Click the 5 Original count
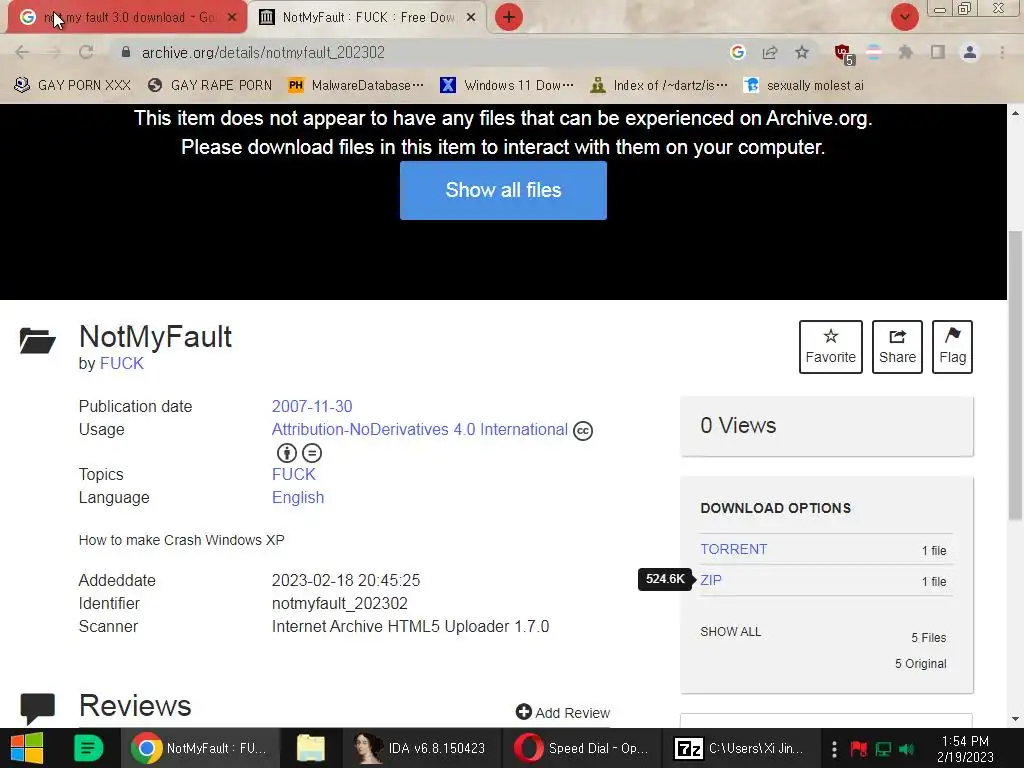This screenshot has width=1024, height=768. coord(920,664)
